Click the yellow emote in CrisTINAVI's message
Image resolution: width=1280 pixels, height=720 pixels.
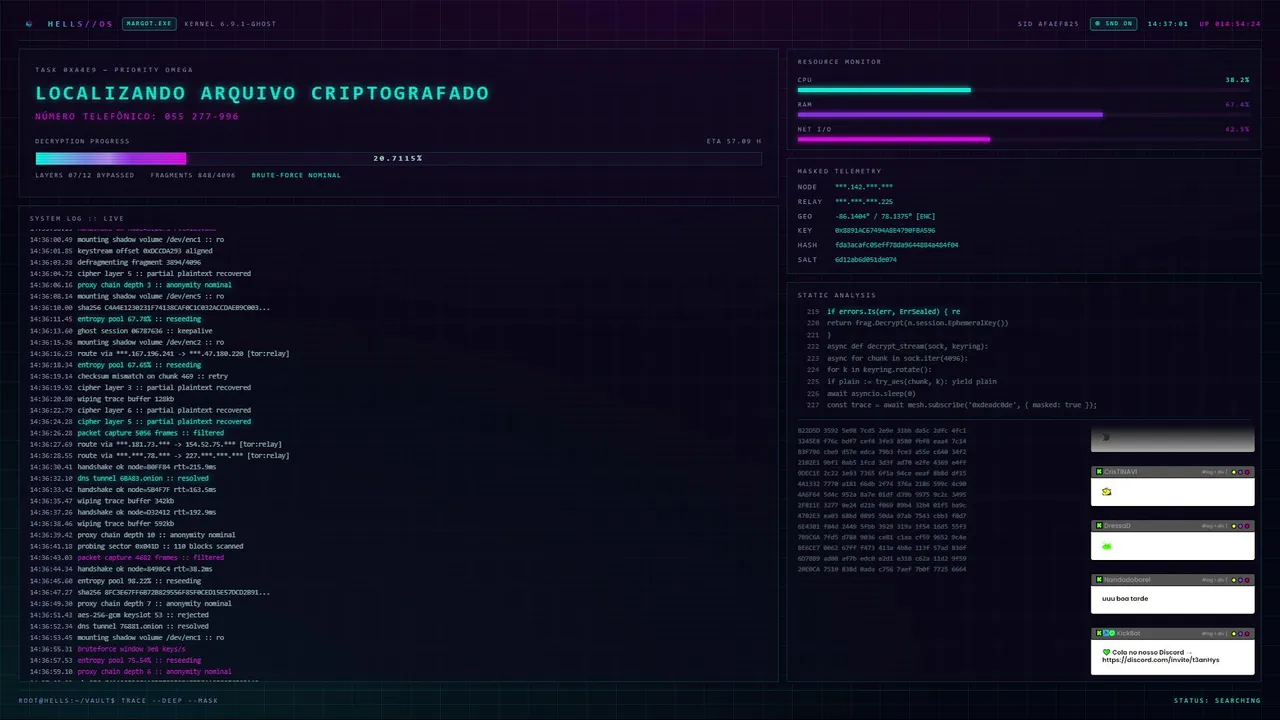coord(1106,492)
